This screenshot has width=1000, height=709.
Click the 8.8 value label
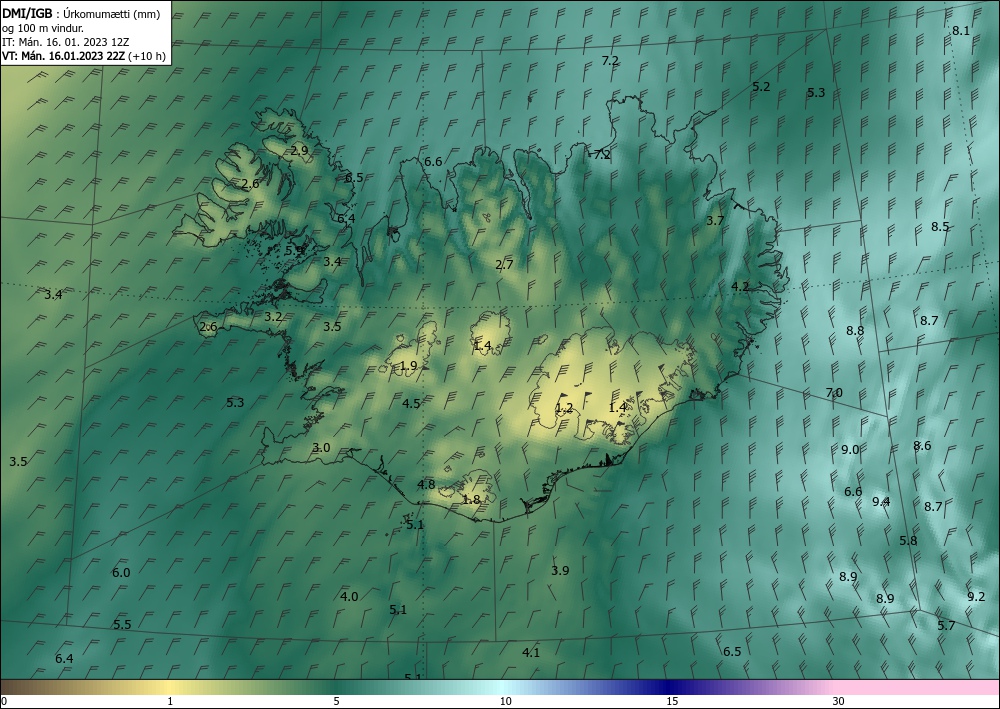(855, 331)
